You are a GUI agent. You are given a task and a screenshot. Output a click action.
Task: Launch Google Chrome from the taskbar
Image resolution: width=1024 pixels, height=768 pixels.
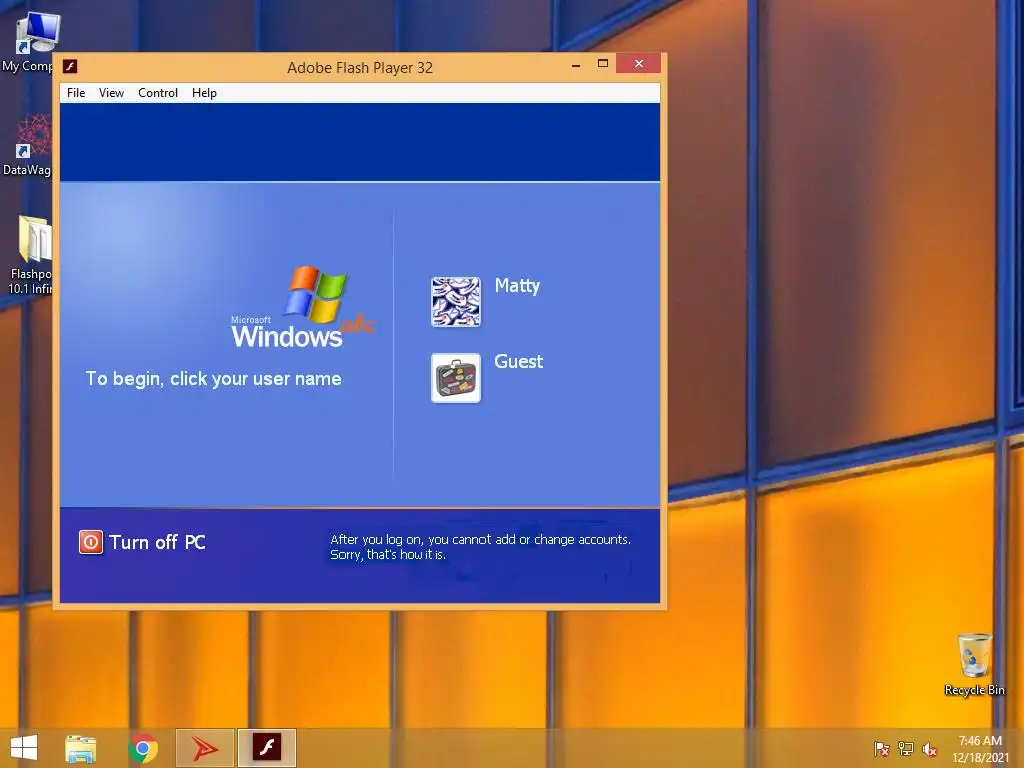click(143, 748)
